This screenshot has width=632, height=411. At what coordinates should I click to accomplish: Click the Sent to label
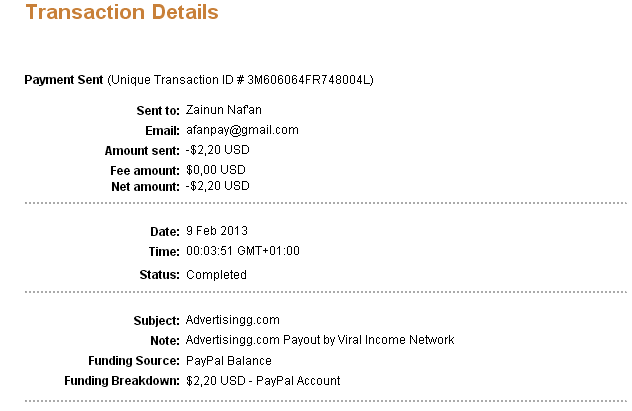point(158,110)
